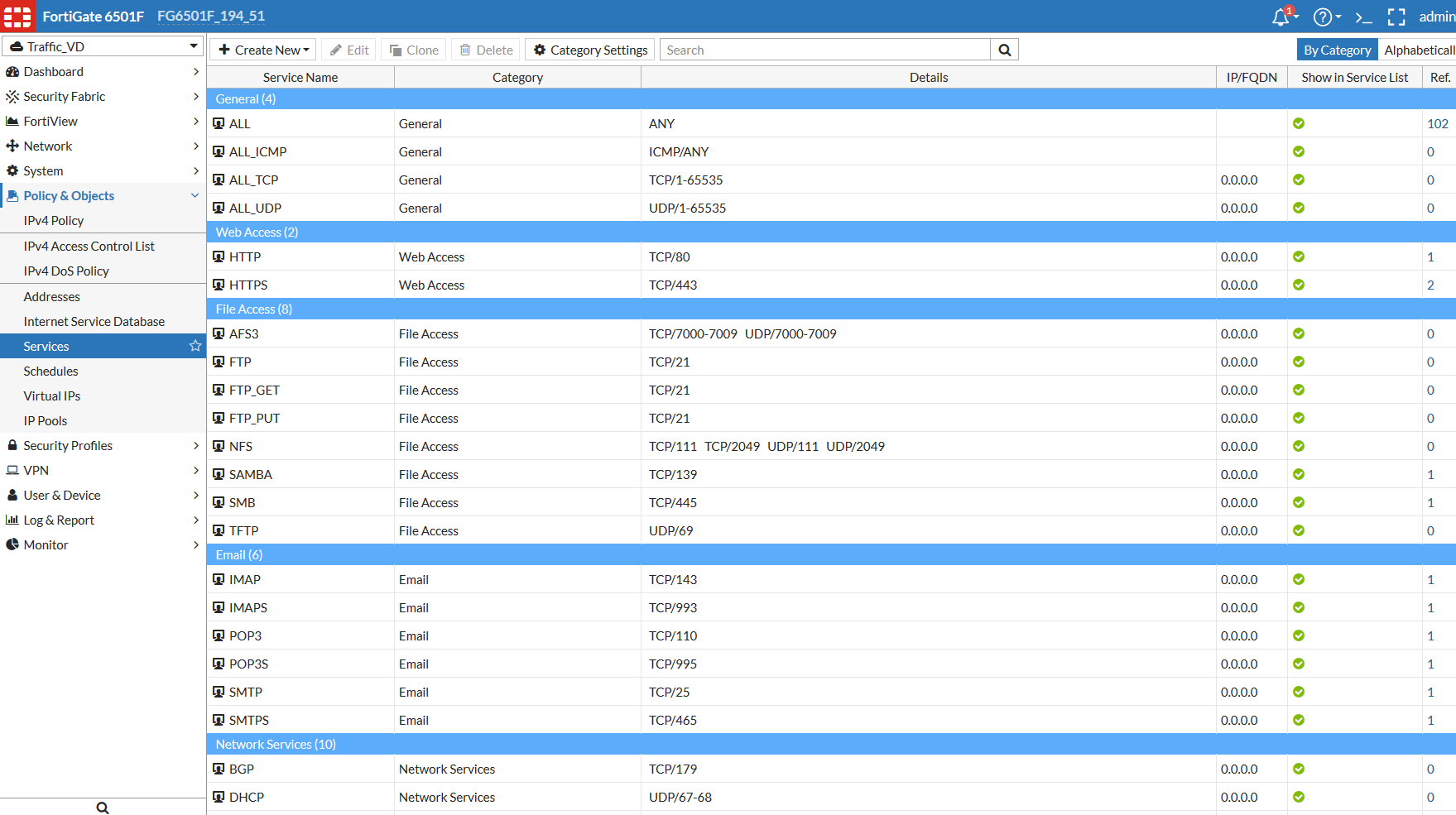The image size is (1456, 815).
Task: Open the Addresses menu item
Action: point(52,296)
